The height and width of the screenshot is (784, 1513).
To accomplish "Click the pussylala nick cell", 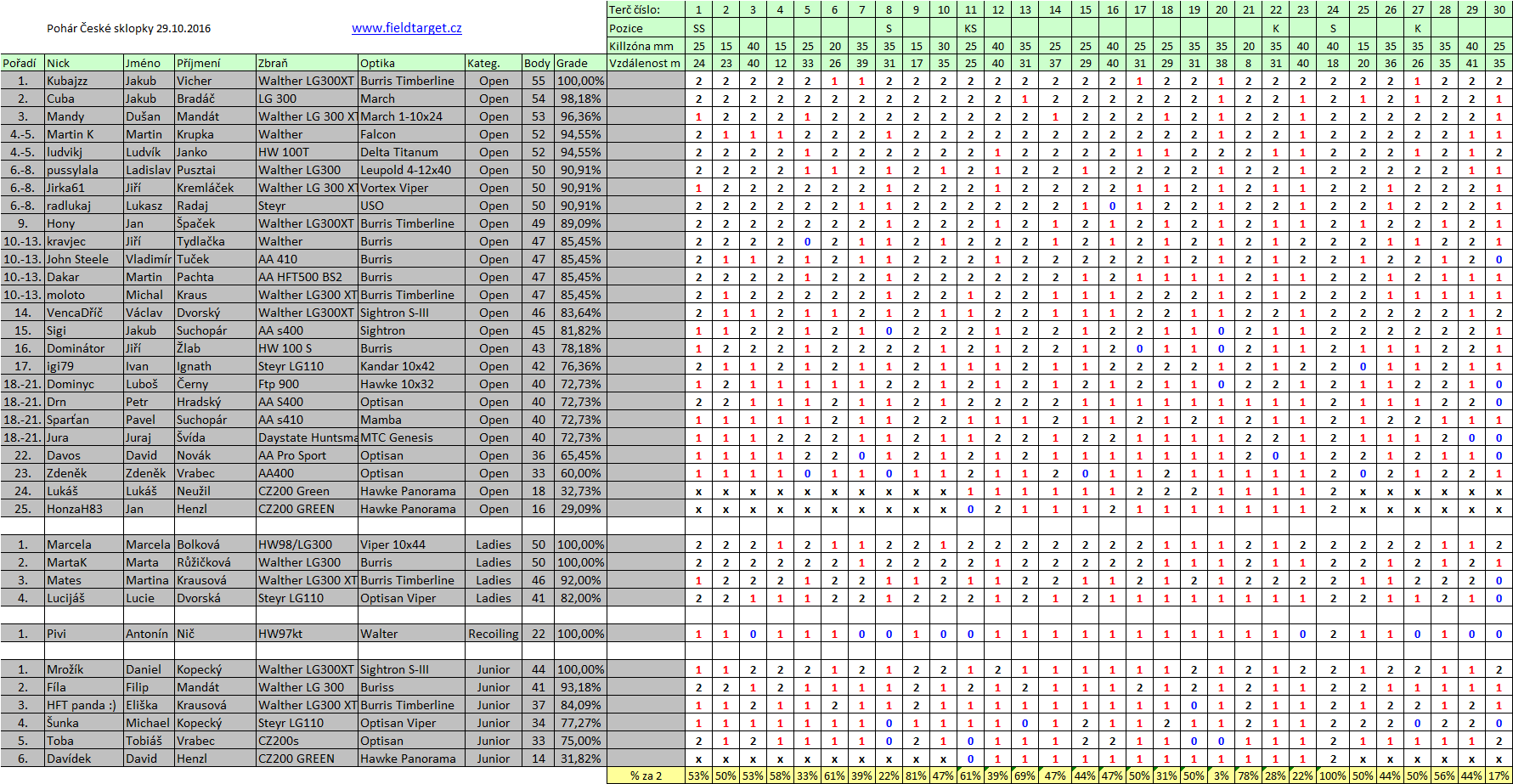I will (82, 170).
